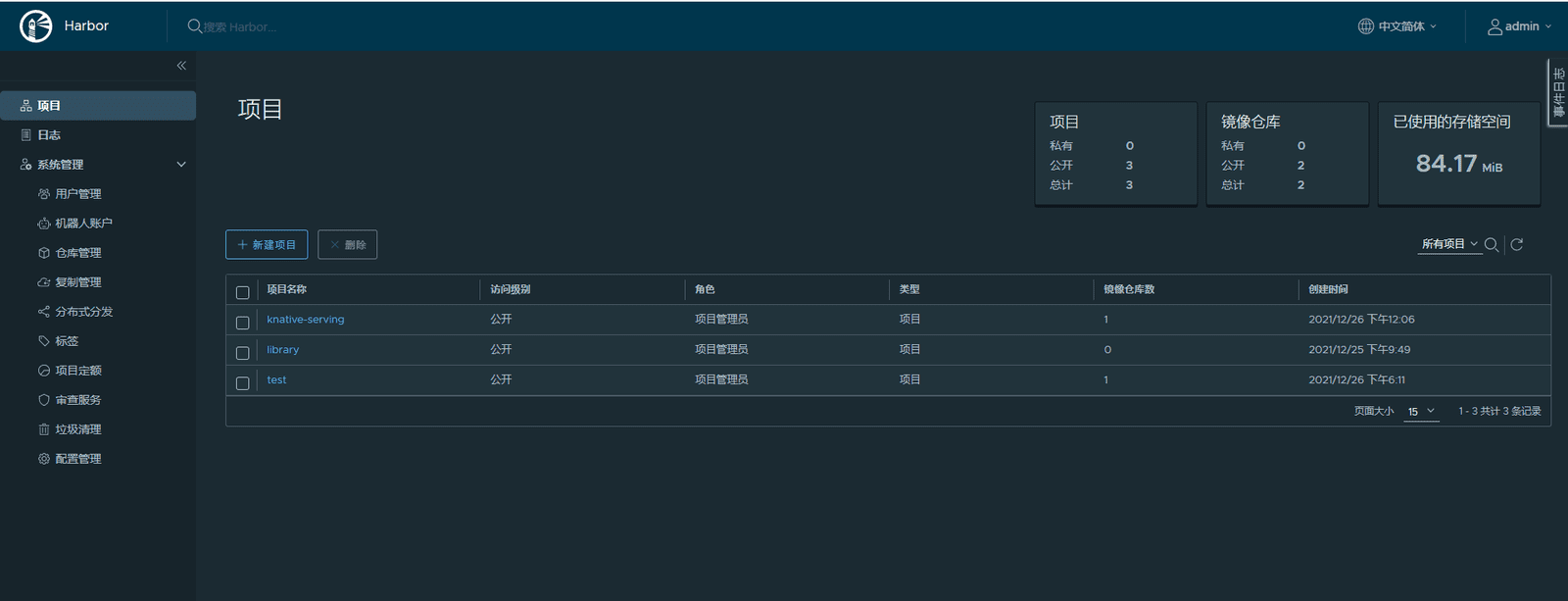The image size is (1568, 601).
Task: Sort by 镜像仓库数 column header
Action: [1129, 289]
